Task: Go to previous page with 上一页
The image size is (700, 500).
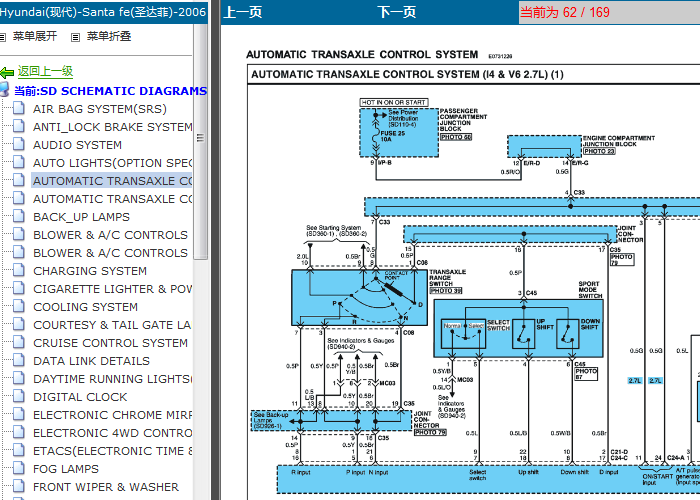Action: [x=243, y=12]
